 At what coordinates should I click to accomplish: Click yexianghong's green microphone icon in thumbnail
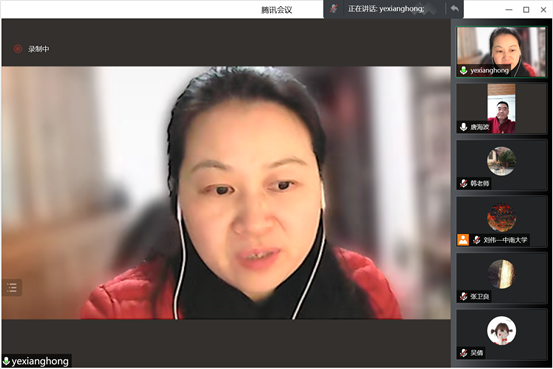tap(463, 71)
